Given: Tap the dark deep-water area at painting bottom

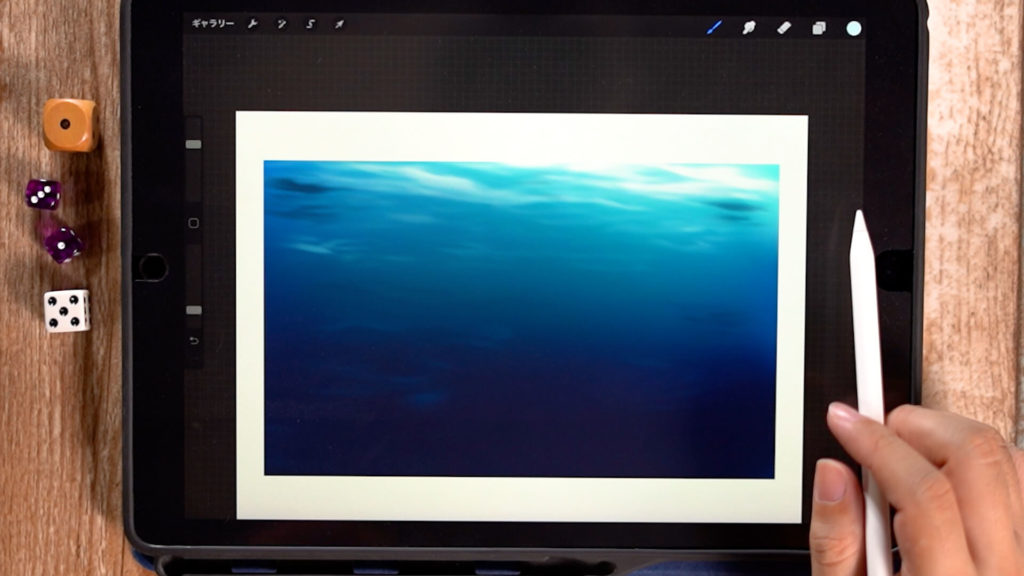Looking at the screenshot, I should 521,440.
